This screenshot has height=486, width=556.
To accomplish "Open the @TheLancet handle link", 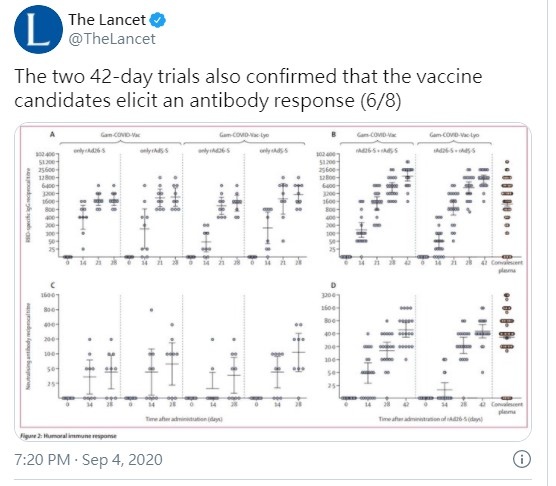I will pyautogui.click(x=112, y=39).
